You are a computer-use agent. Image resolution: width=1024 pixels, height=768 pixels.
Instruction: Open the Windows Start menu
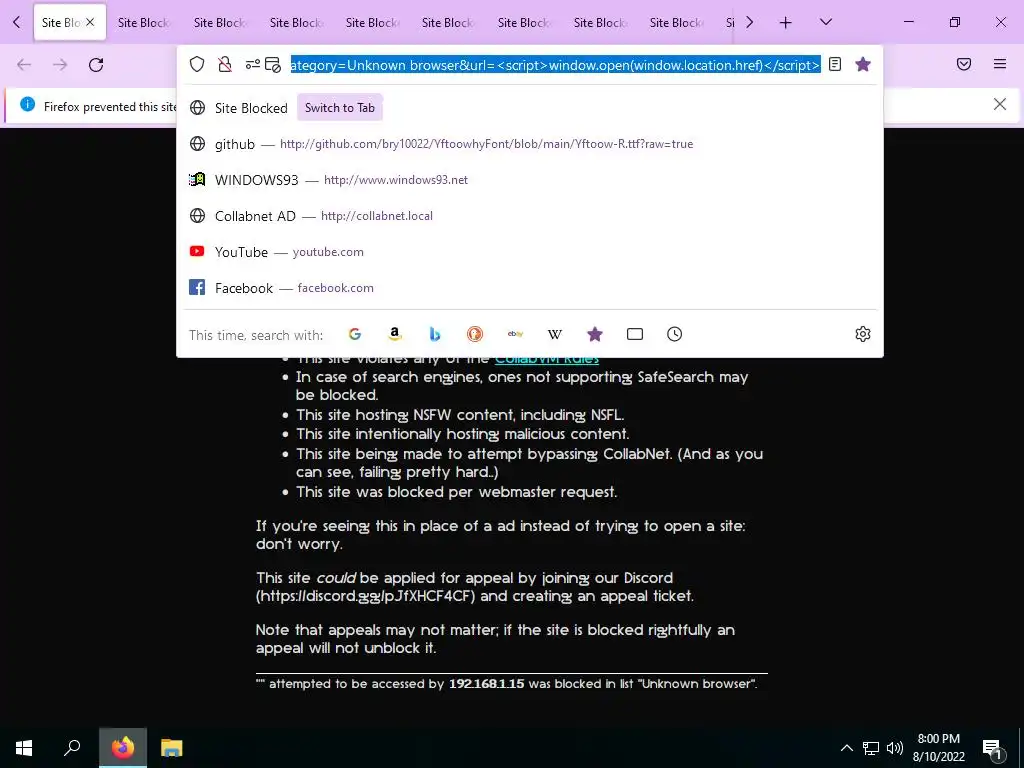click(24, 747)
